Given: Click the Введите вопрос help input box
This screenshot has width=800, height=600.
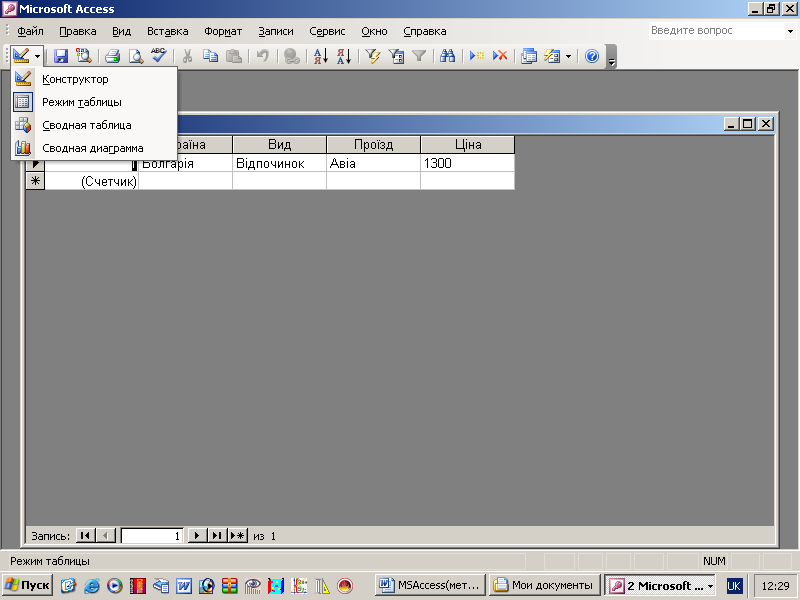Looking at the screenshot, I should tap(716, 31).
